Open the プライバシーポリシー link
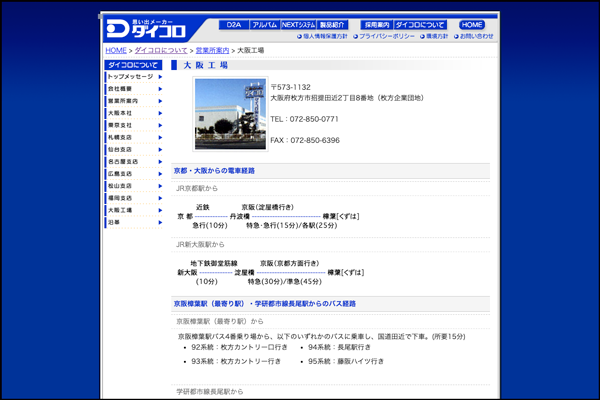The image size is (600, 400). (383, 36)
